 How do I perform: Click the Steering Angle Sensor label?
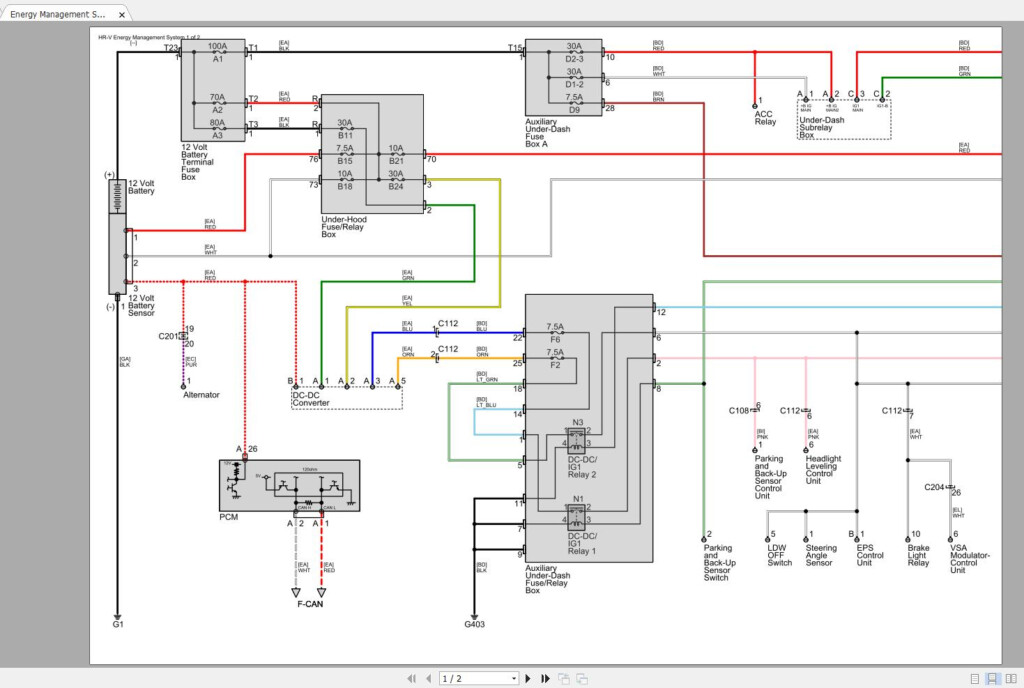coord(821,555)
